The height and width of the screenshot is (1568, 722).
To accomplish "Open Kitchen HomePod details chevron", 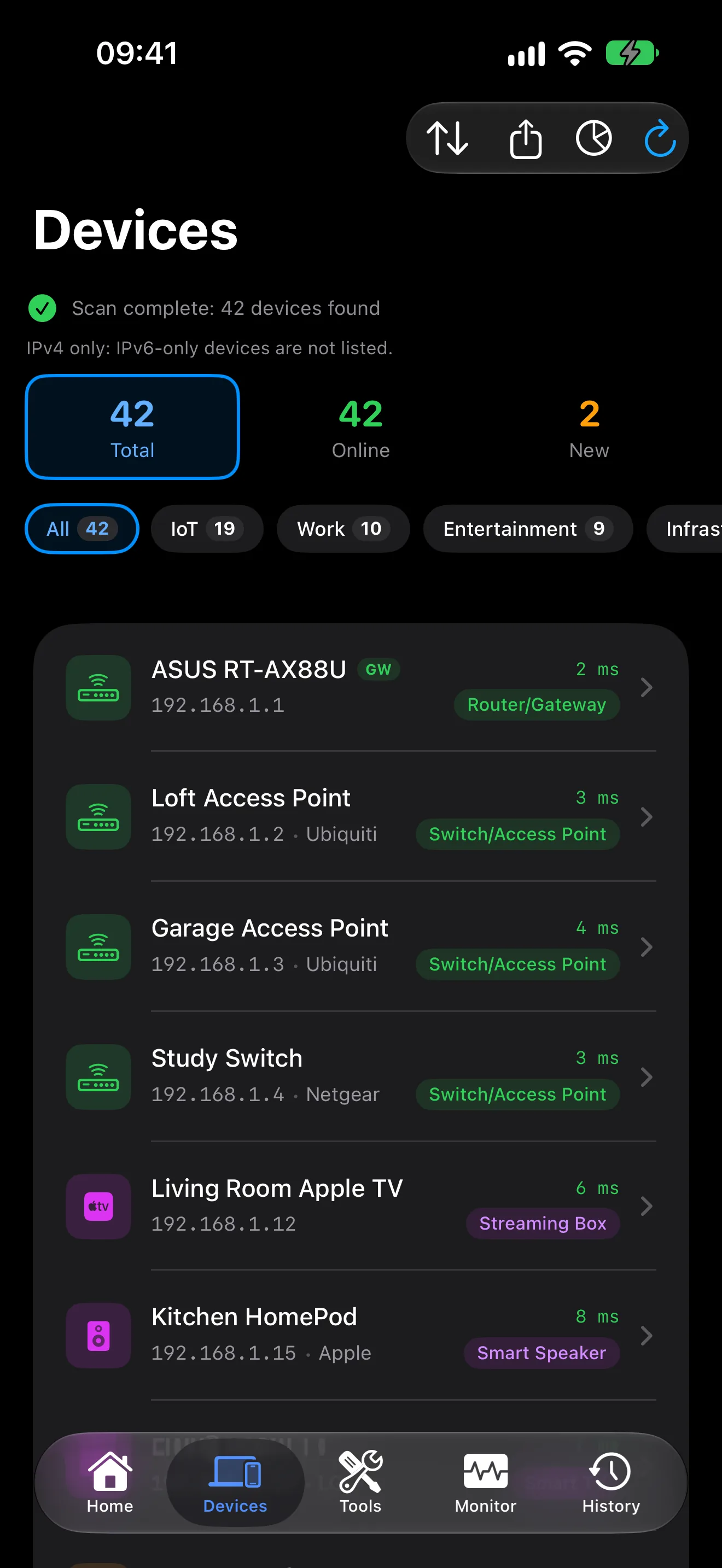I will tap(647, 1336).
